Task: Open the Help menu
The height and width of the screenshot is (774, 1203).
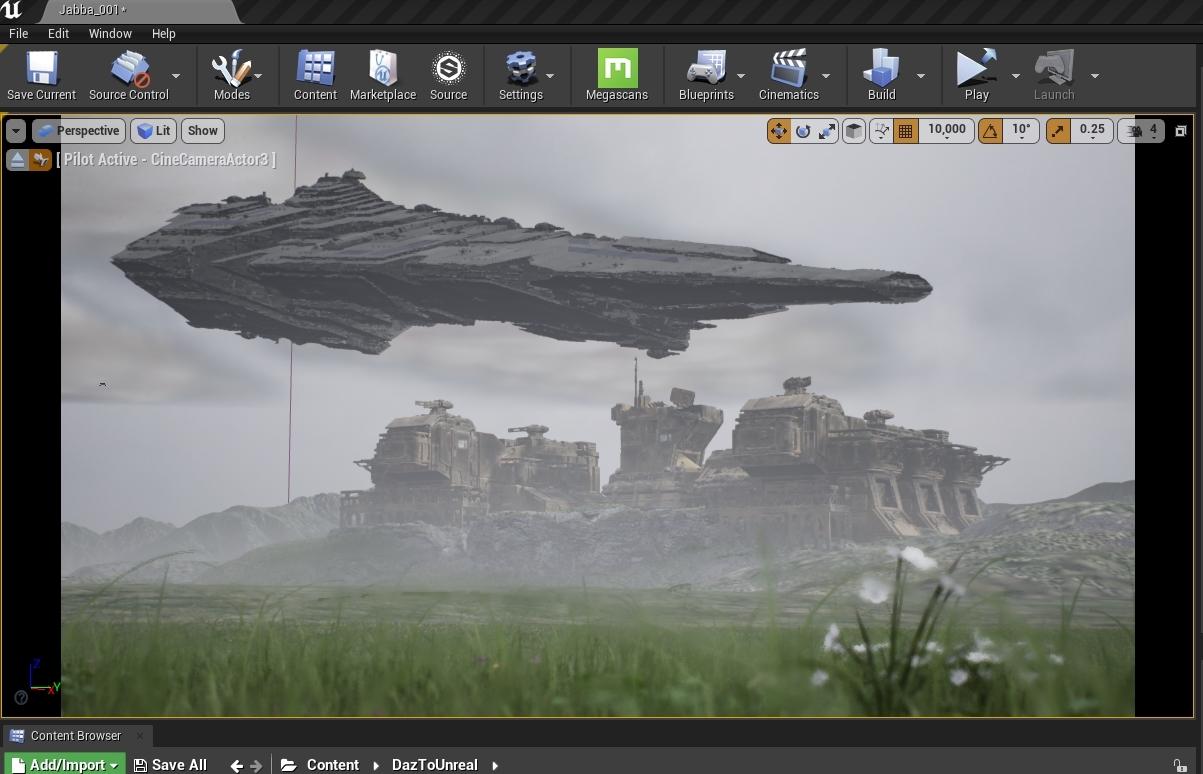Action: (164, 34)
